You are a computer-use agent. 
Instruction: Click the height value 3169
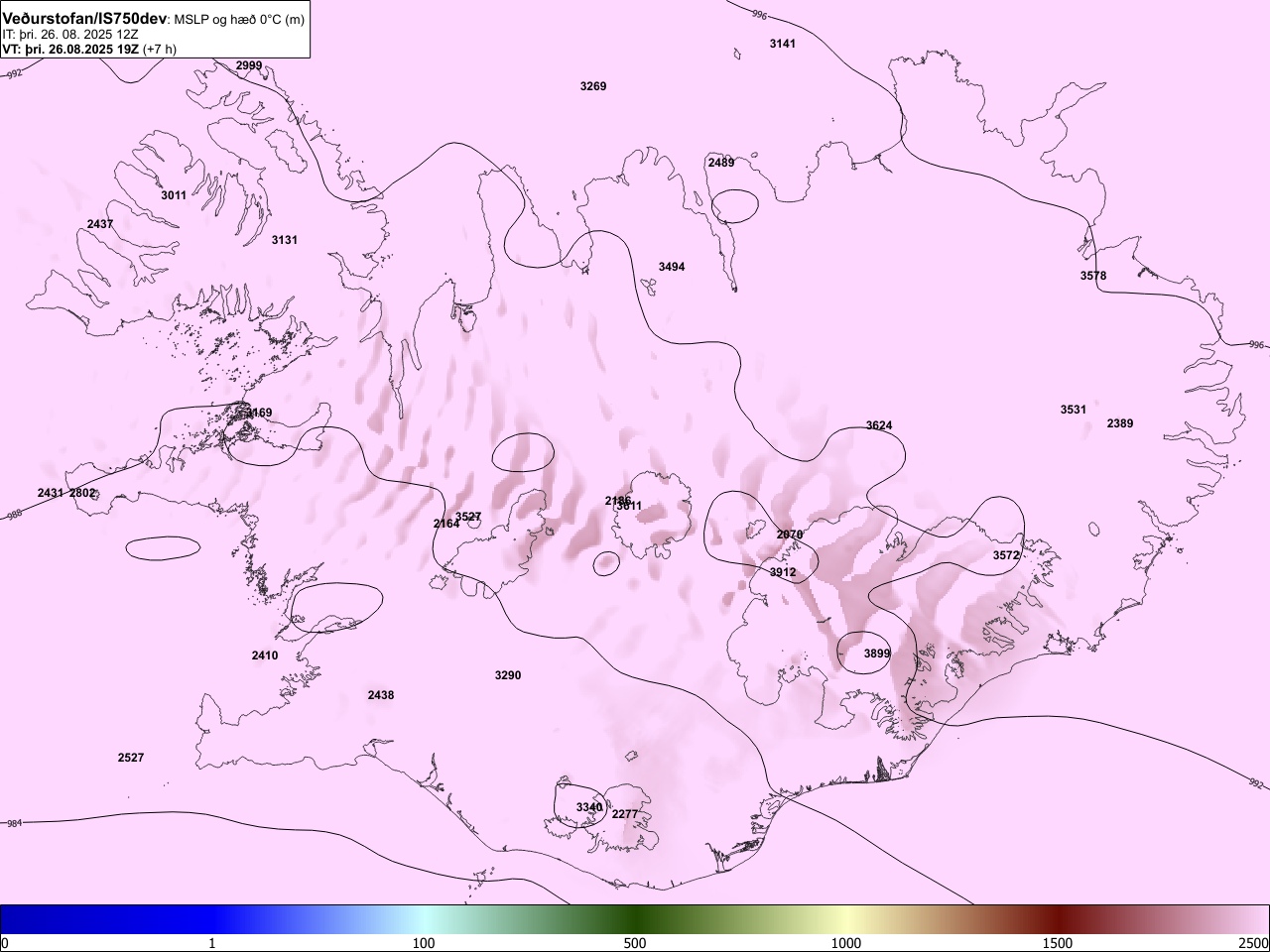258,413
